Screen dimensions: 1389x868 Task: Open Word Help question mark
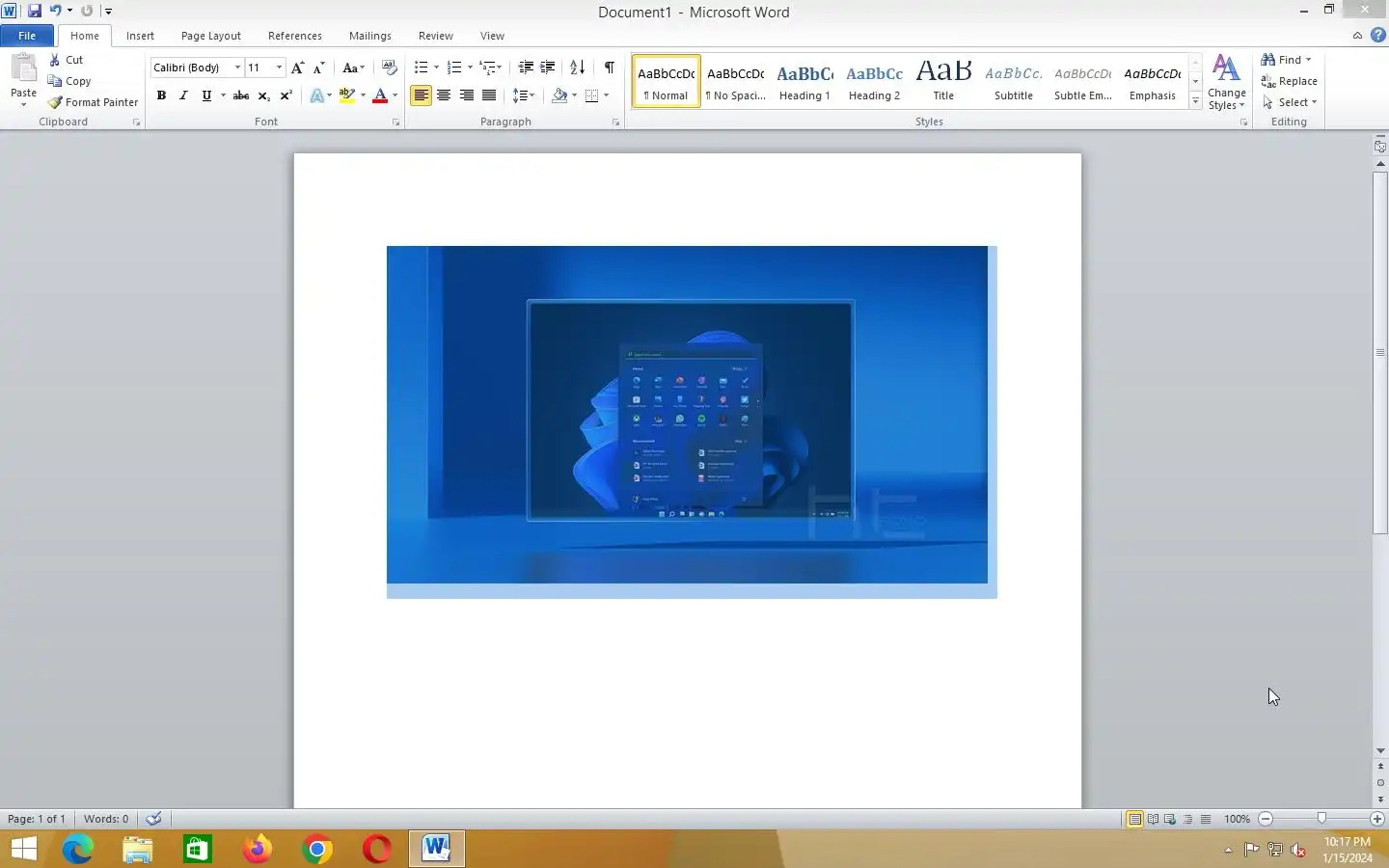(1377, 36)
